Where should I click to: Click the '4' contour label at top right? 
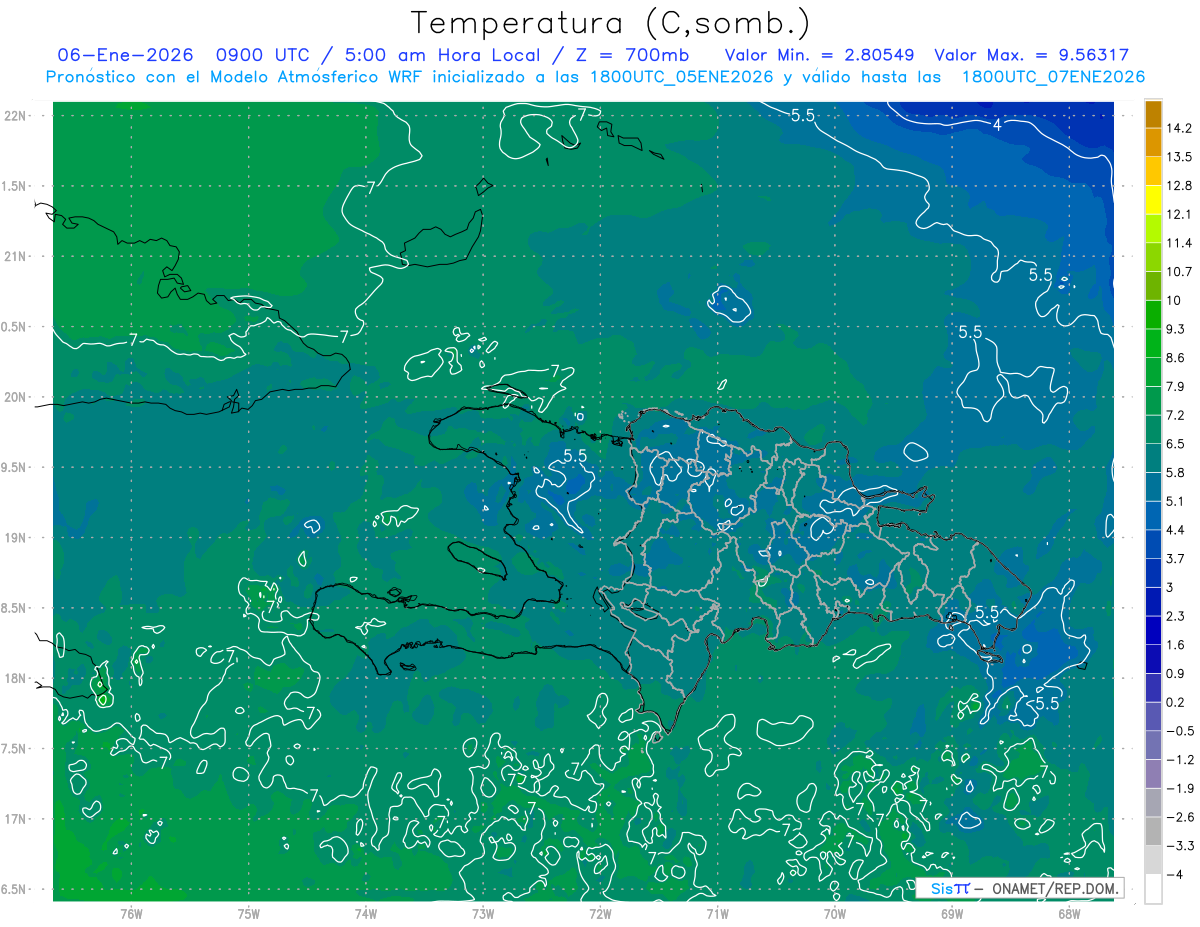pyautogui.click(x=997, y=125)
